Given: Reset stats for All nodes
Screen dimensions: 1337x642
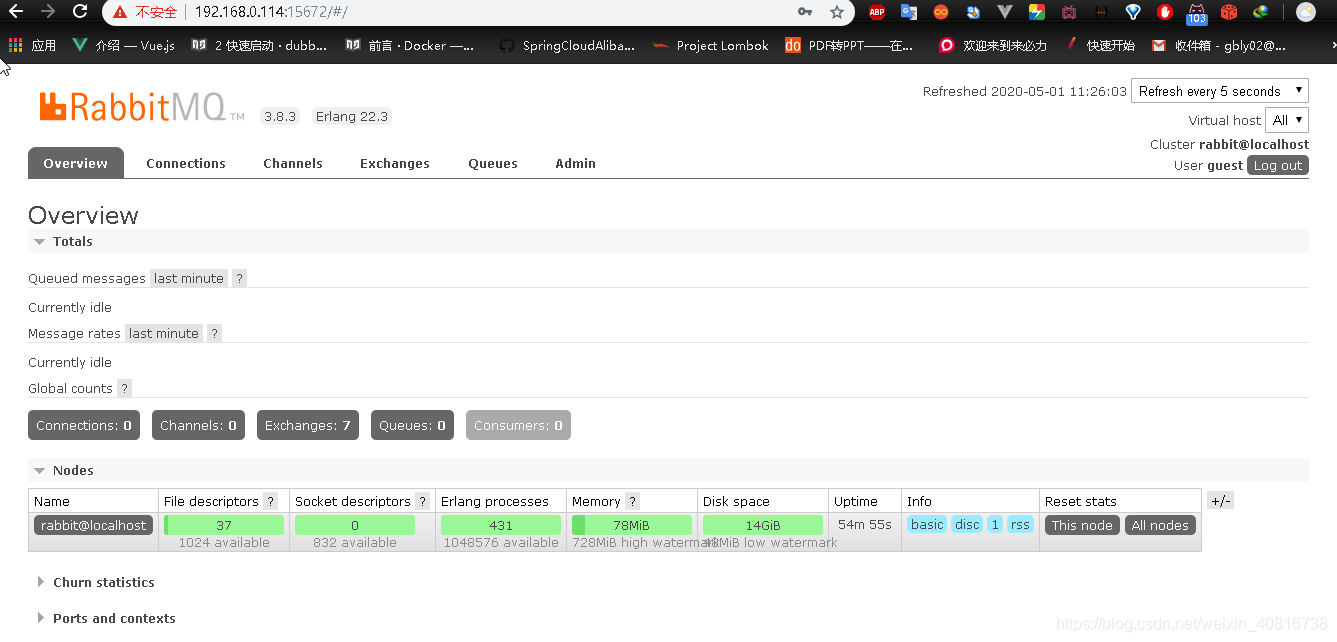Looking at the screenshot, I should 1160,525.
